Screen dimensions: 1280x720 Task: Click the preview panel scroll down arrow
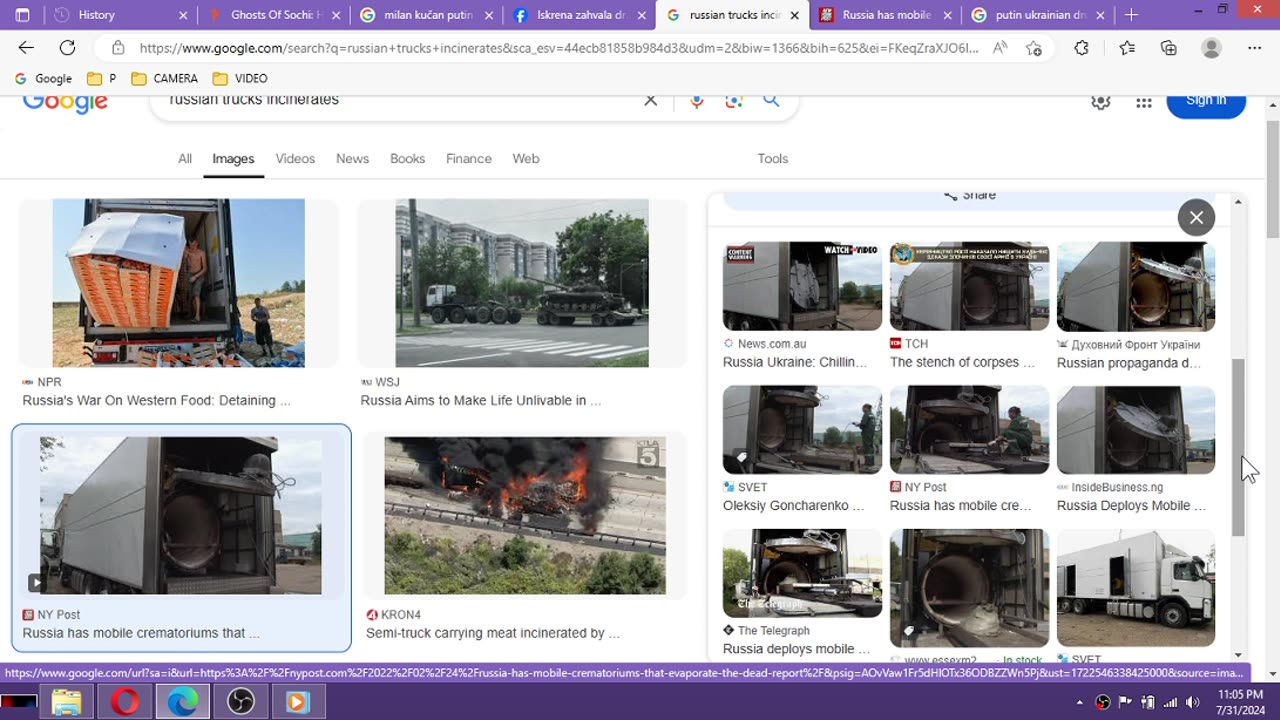pyautogui.click(x=1238, y=654)
